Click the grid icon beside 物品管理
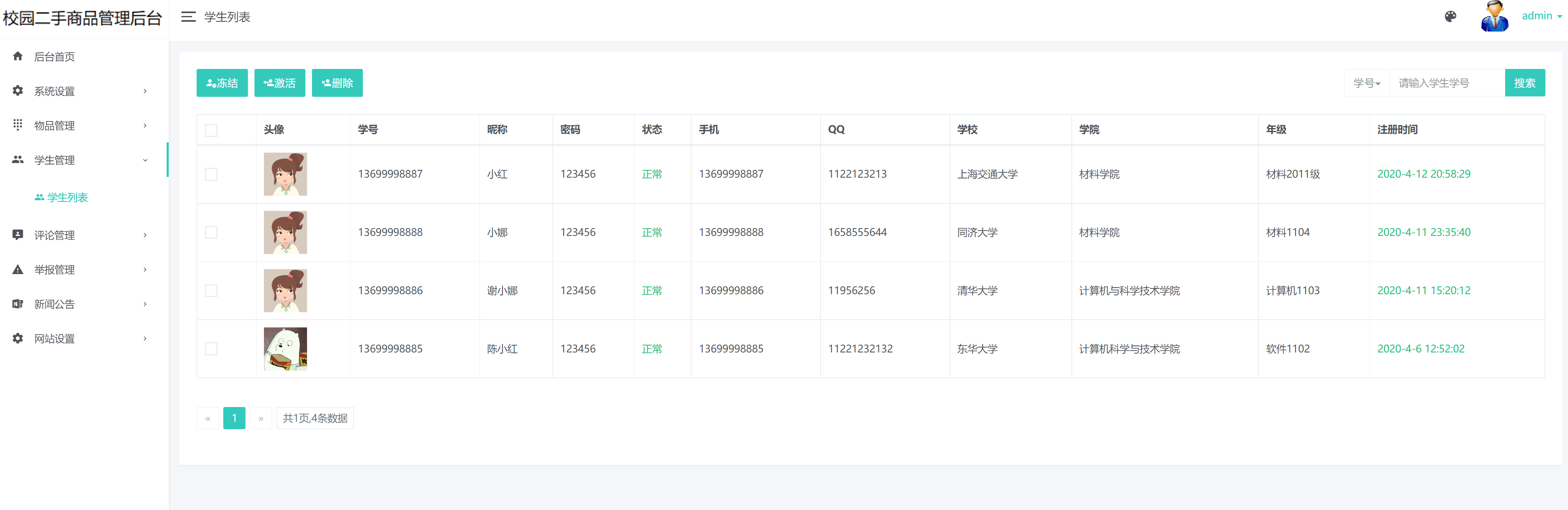The width and height of the screenshot is (1568, 510). [x=18, y=125]
